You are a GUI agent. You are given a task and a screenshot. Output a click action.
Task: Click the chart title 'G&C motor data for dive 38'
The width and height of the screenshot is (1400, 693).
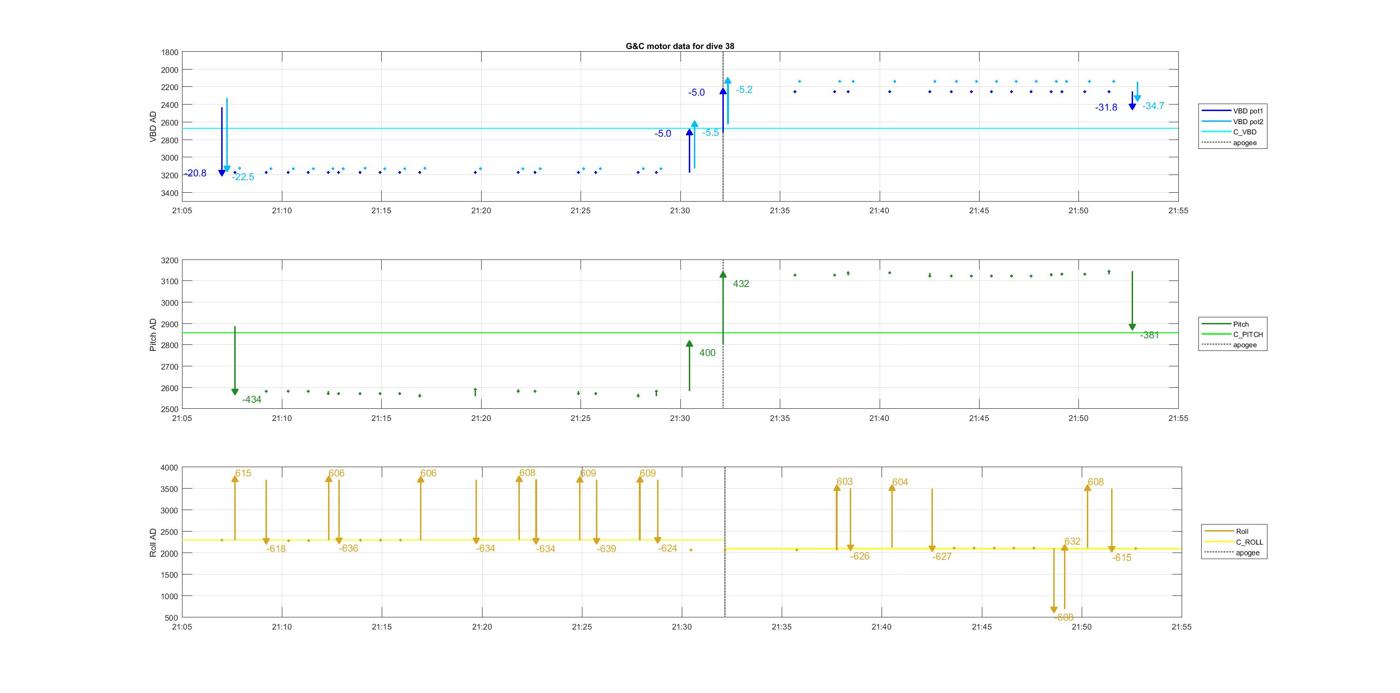[x=680, y=46]
